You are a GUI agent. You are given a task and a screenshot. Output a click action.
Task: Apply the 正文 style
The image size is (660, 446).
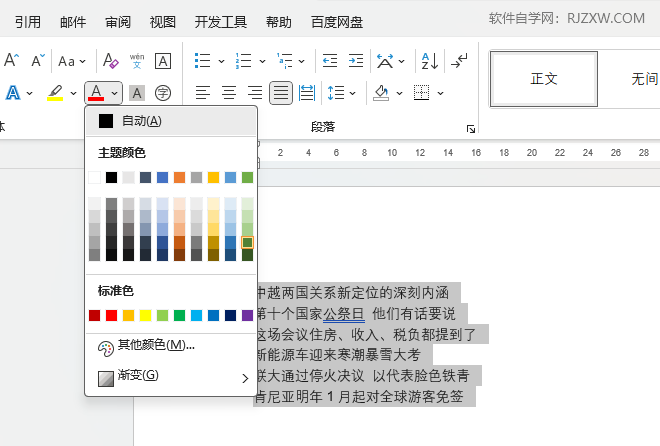[x=544, y=79]
